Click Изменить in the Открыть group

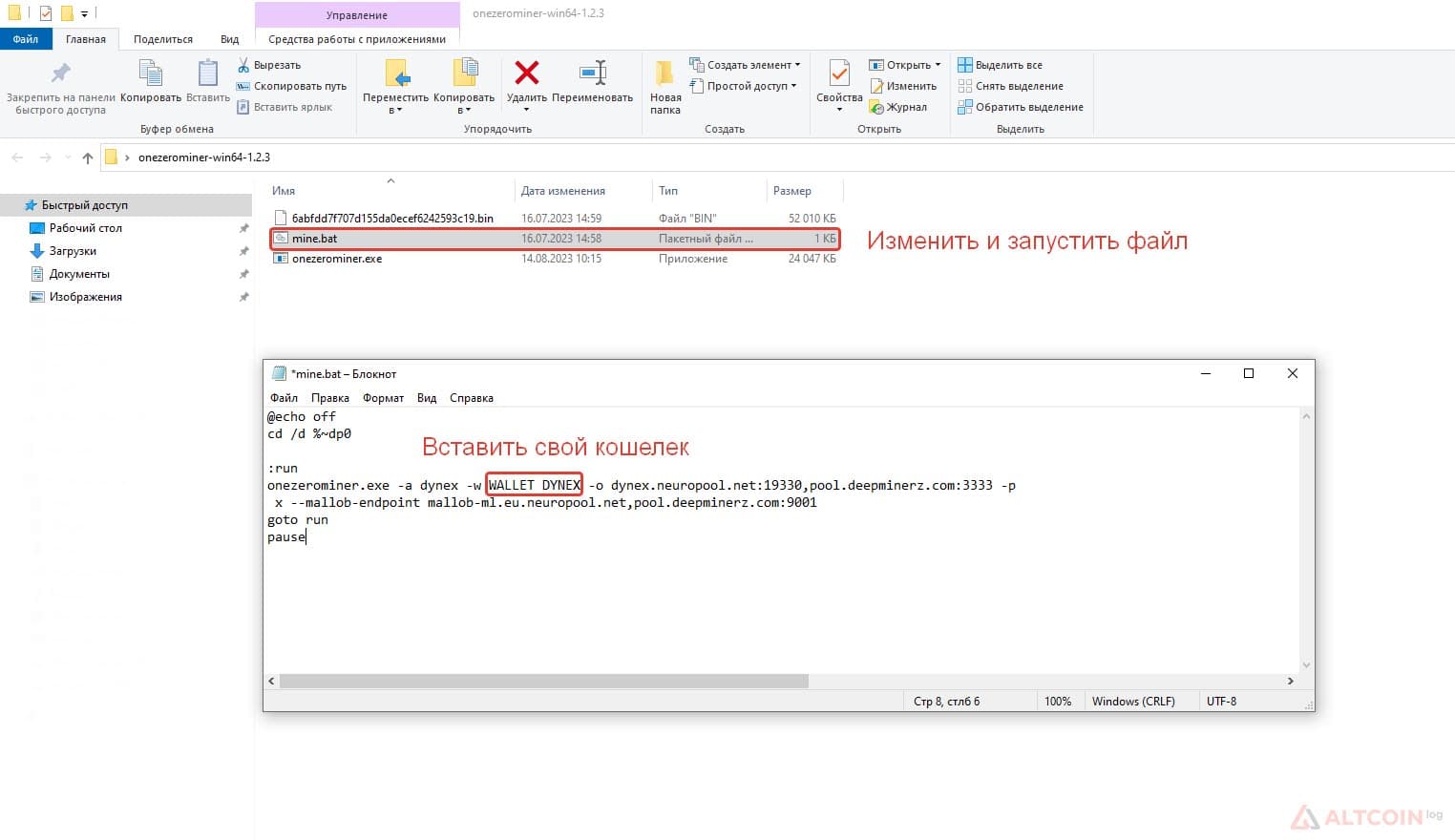pyautogui.click(x=903, y=86)
